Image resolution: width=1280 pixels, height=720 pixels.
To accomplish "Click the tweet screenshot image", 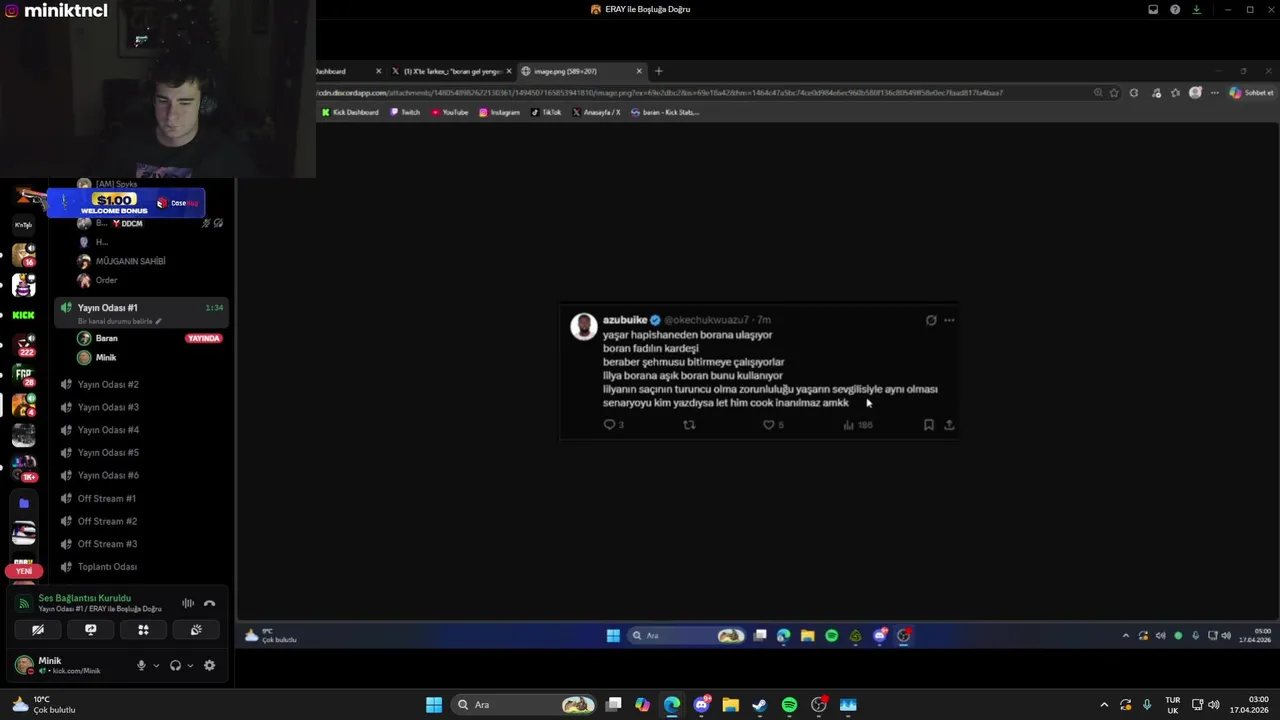I will (759, 371).
